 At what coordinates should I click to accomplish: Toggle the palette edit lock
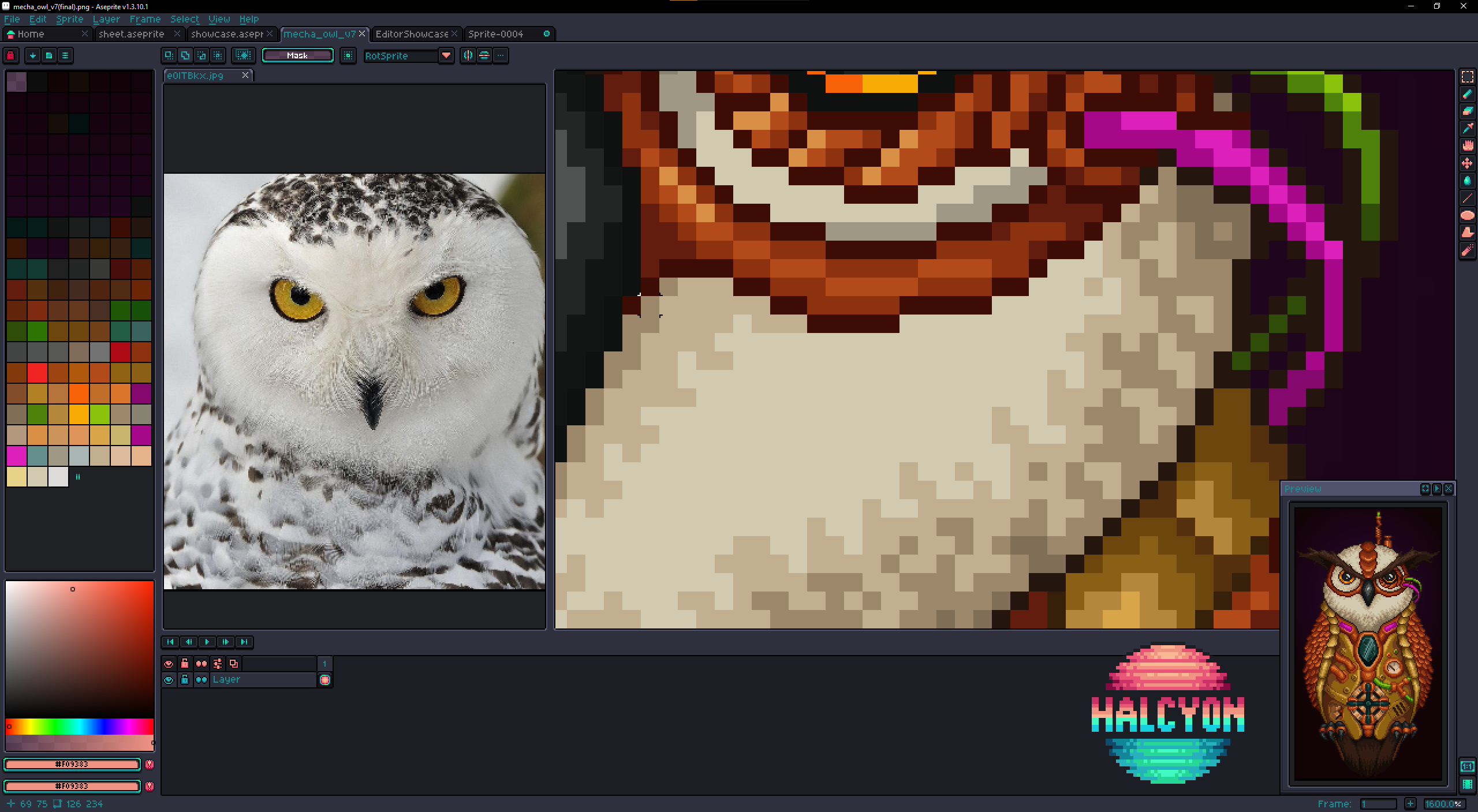[10, 55]
